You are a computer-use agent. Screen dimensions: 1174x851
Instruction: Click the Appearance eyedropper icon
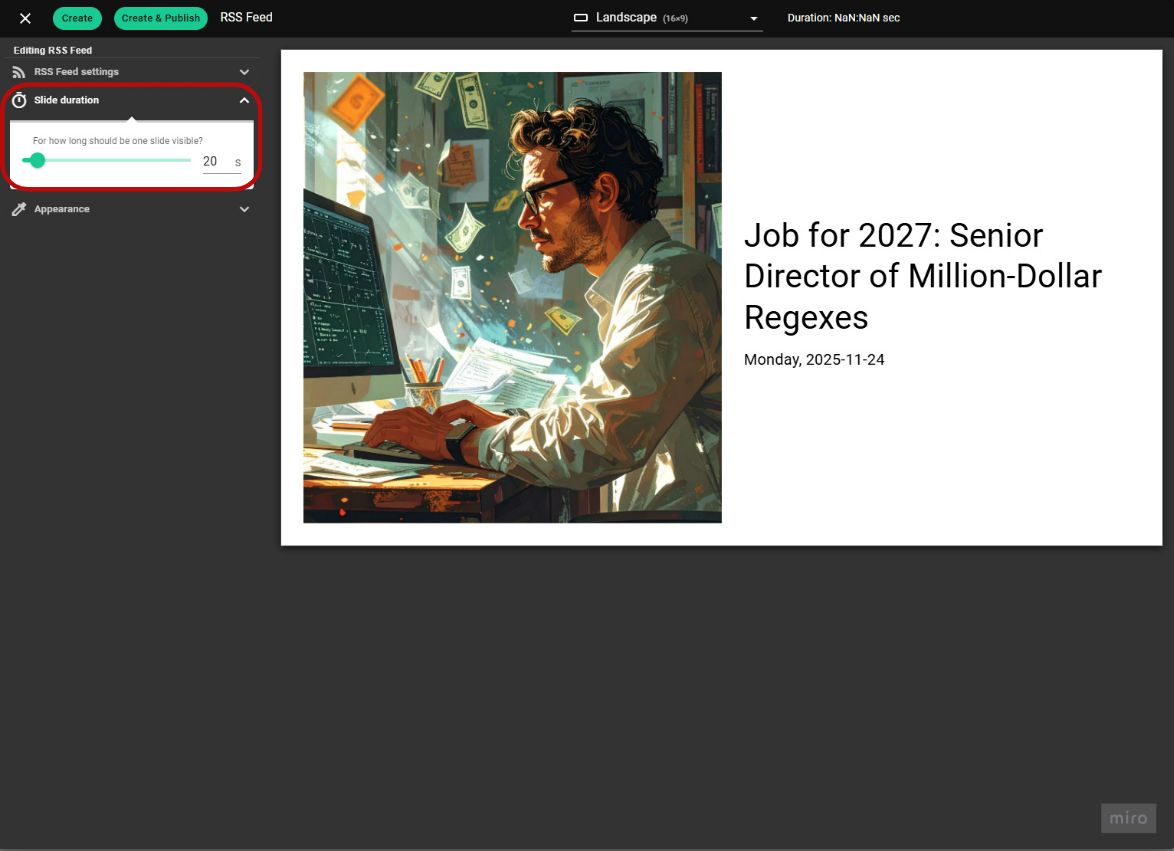click(x=19, y=210)
